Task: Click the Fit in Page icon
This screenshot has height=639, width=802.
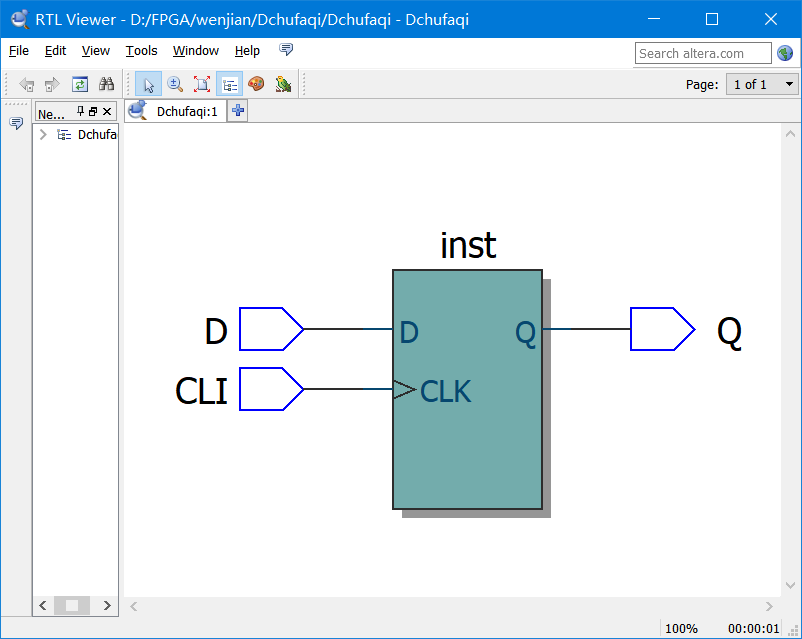Action: [201, 84]
